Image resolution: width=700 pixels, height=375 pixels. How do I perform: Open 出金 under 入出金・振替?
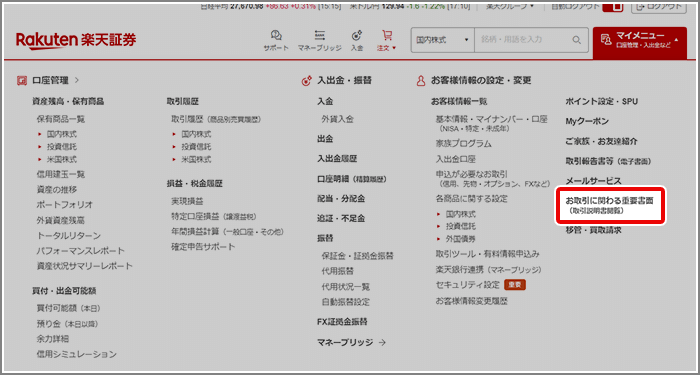pos(325,139)
